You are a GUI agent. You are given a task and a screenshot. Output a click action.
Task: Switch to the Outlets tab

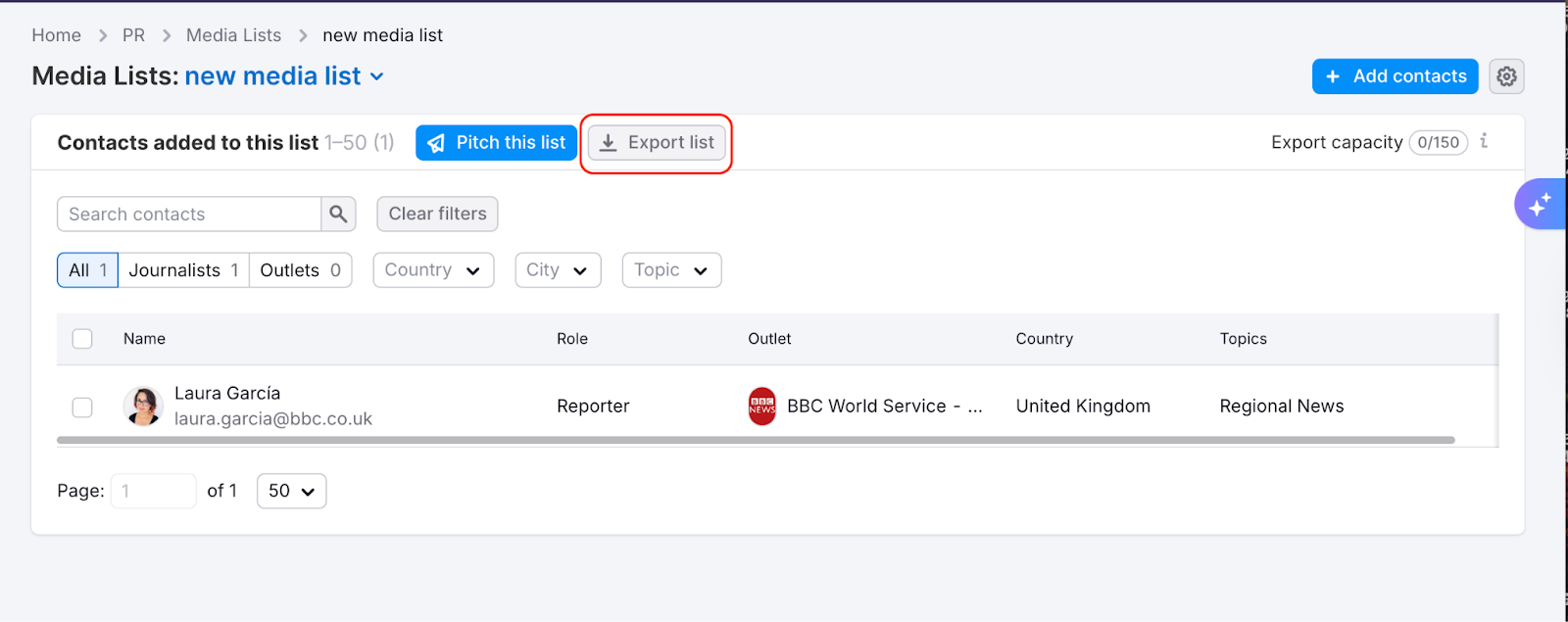pos(300,270)
